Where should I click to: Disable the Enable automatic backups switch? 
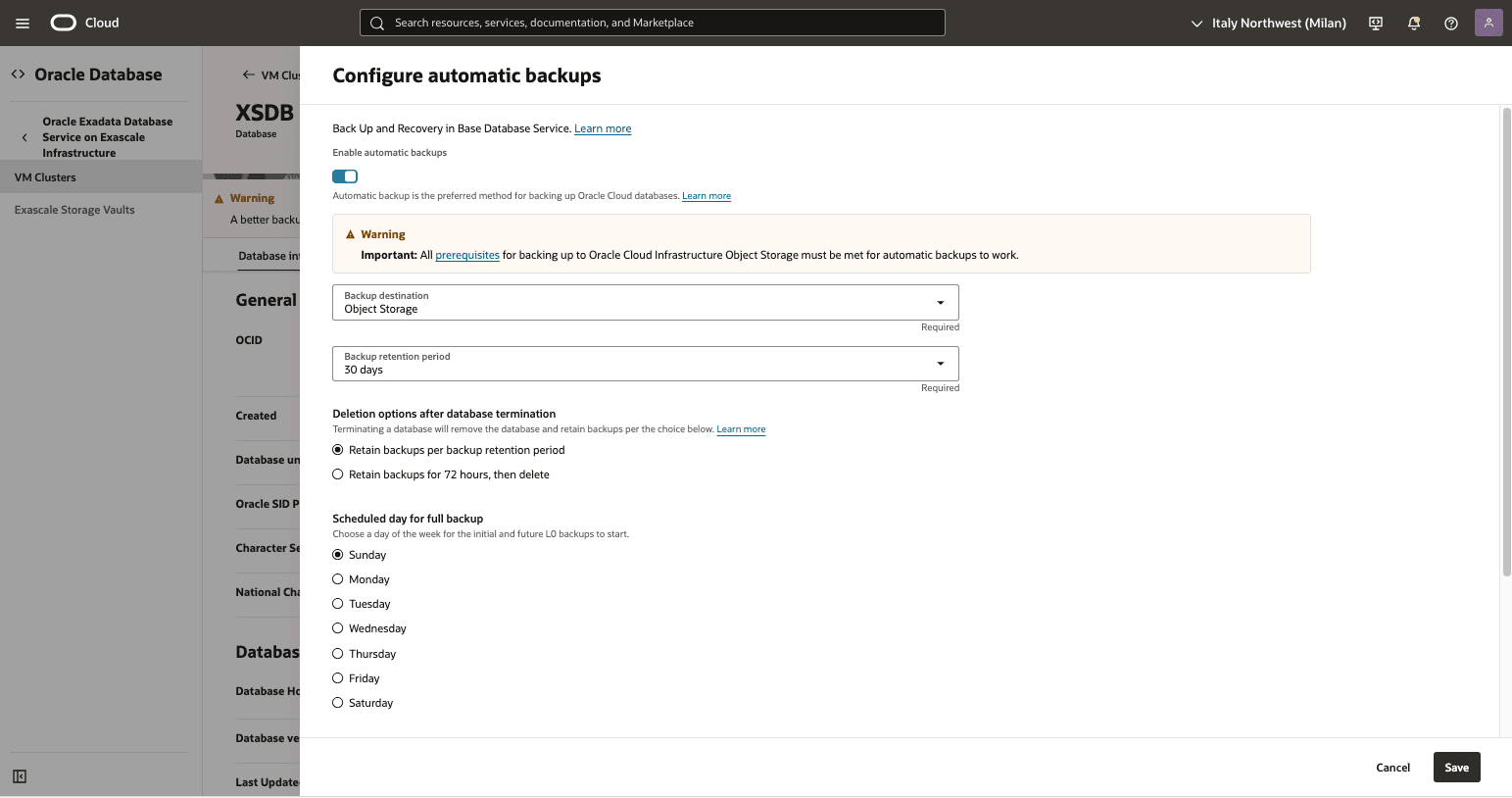344,175
